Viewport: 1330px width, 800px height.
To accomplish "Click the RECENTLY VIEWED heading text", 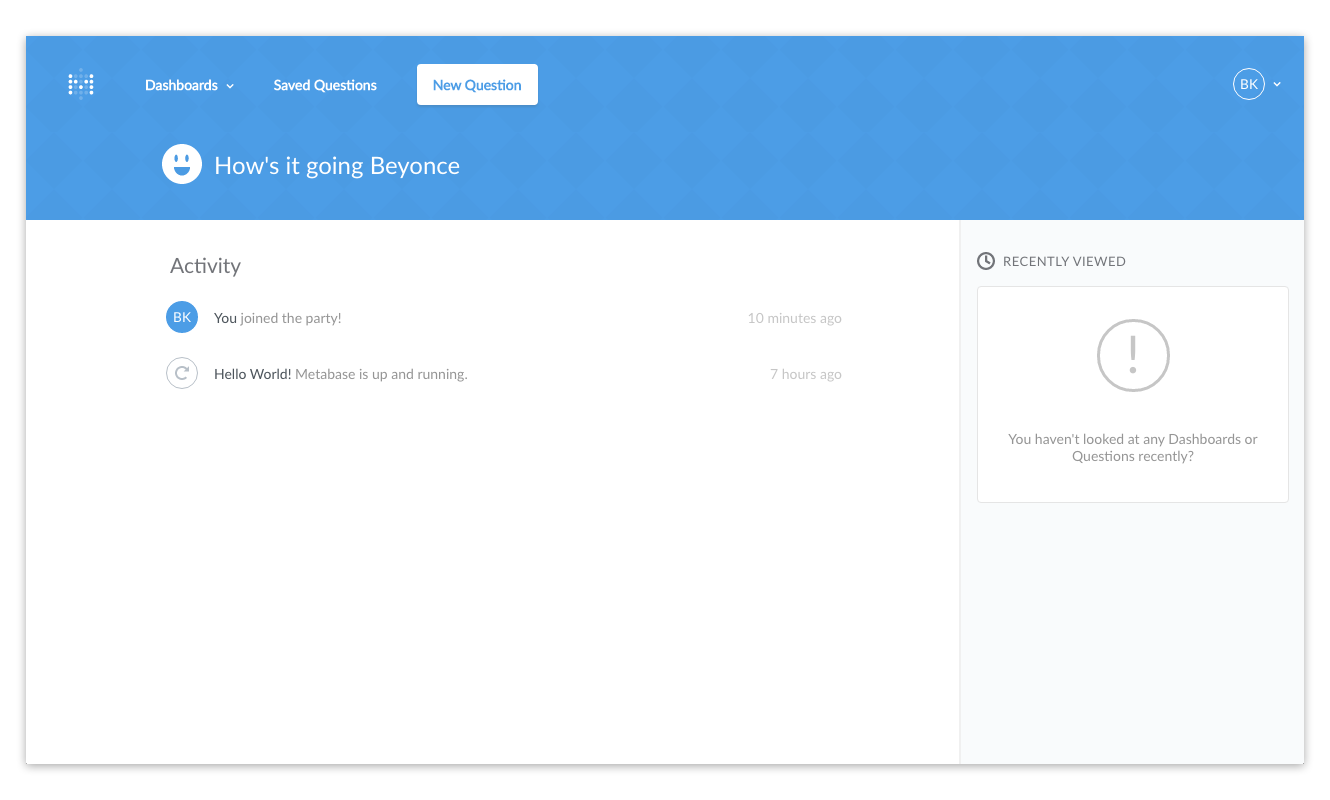I will (x=1064, y=261).
